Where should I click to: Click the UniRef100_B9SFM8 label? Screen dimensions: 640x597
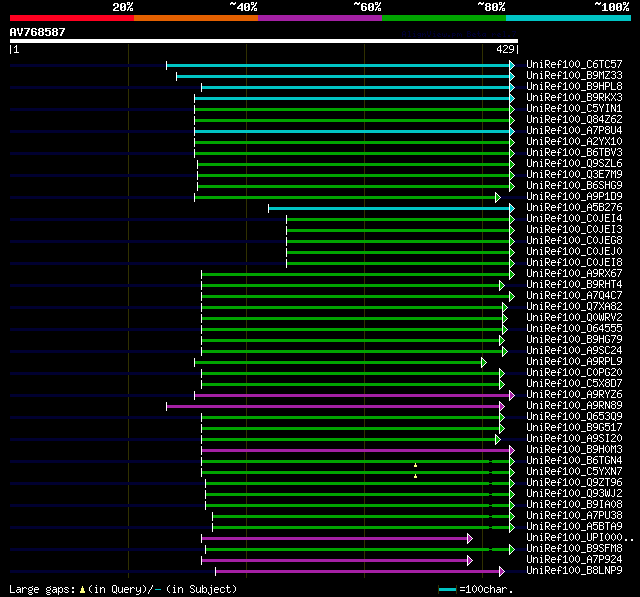point(574,549)
